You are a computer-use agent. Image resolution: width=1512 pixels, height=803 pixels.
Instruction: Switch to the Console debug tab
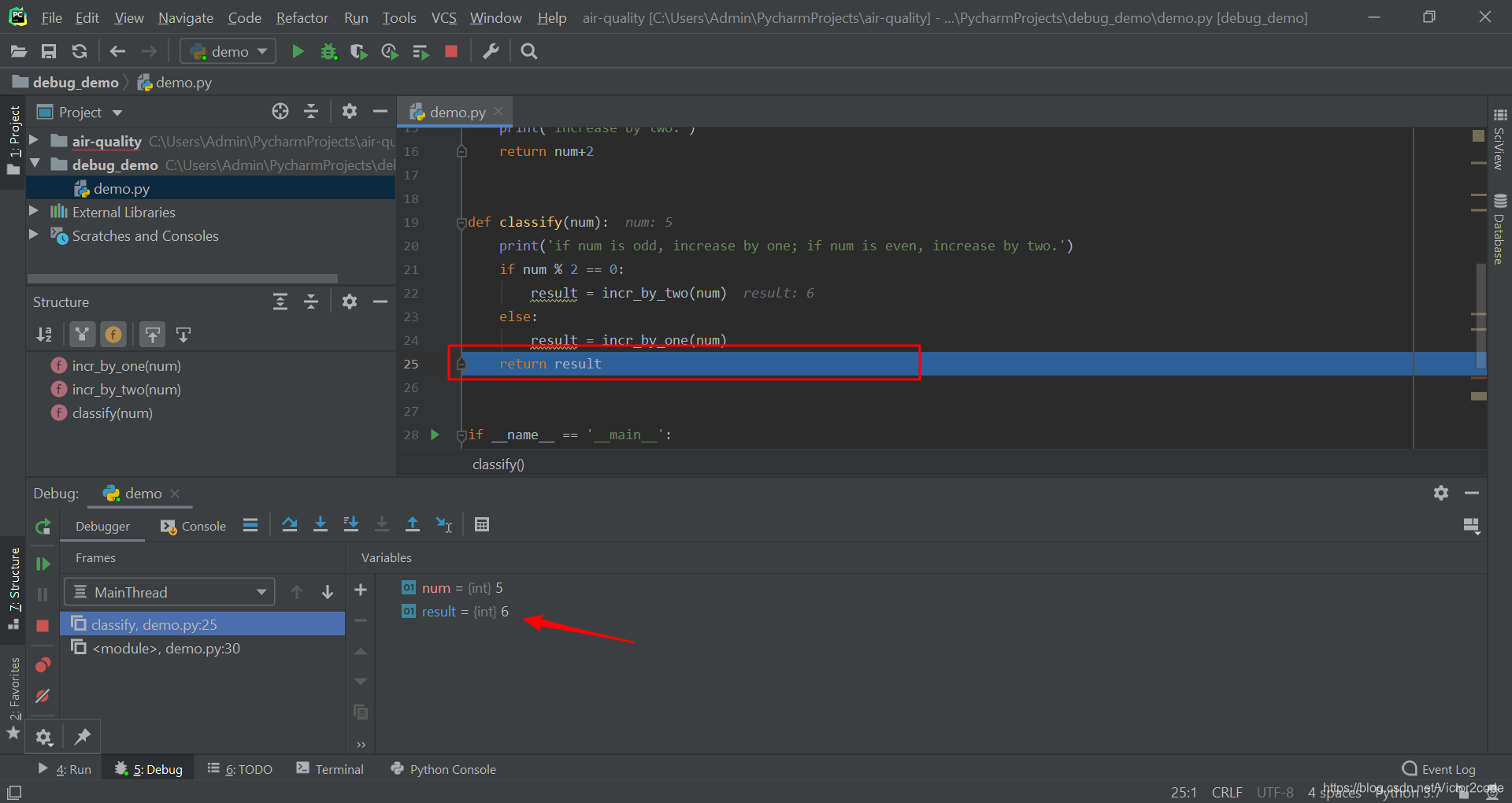tap(193, 526)
